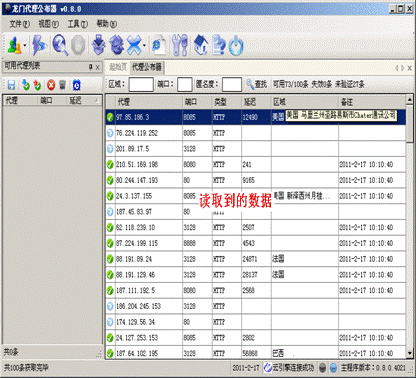Screen dimensions: 416x378
Task: Sort main table by 代理 column header
Action: tap(149, 102)
